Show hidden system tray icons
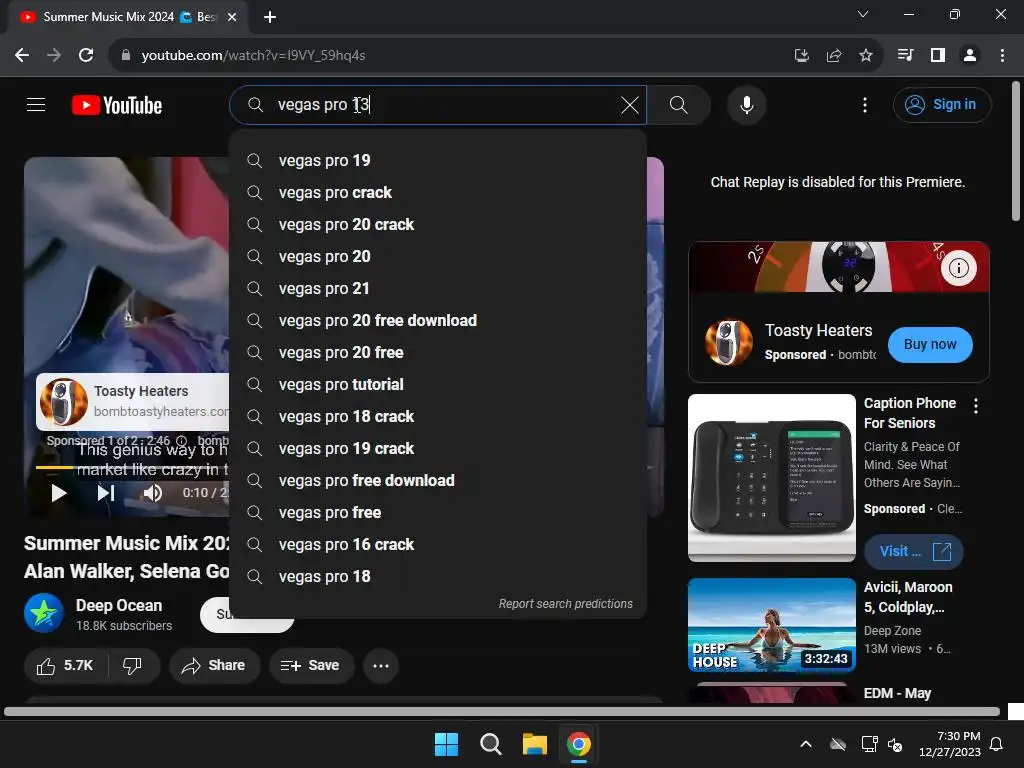This screenshot has height=768, width=1024. (806, 744)
